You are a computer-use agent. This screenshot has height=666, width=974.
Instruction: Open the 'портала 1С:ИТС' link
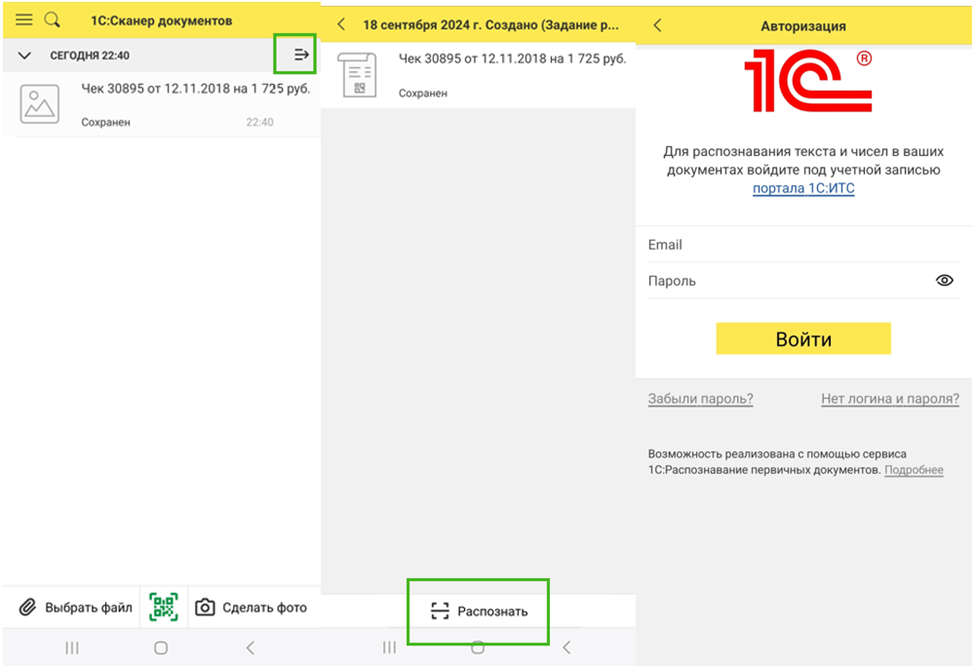coord(803,188)
